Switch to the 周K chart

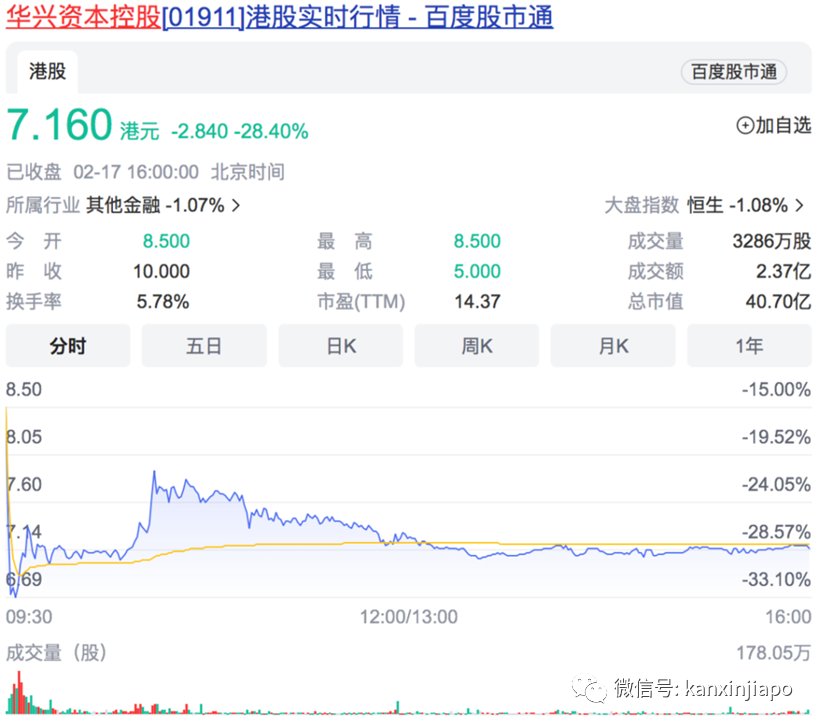pyautogui.click(x=477, y=346)
